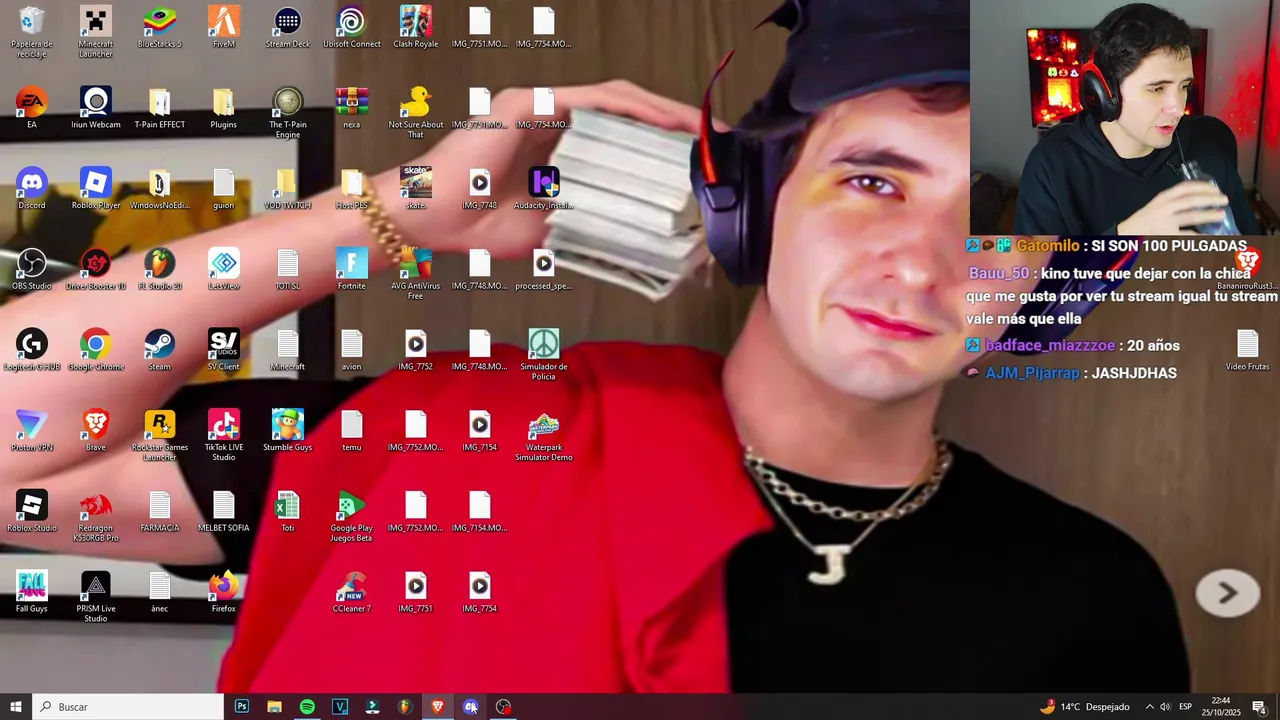
Task: Expand the hidden system tray icons chevron
Action: coord(1149,707)
